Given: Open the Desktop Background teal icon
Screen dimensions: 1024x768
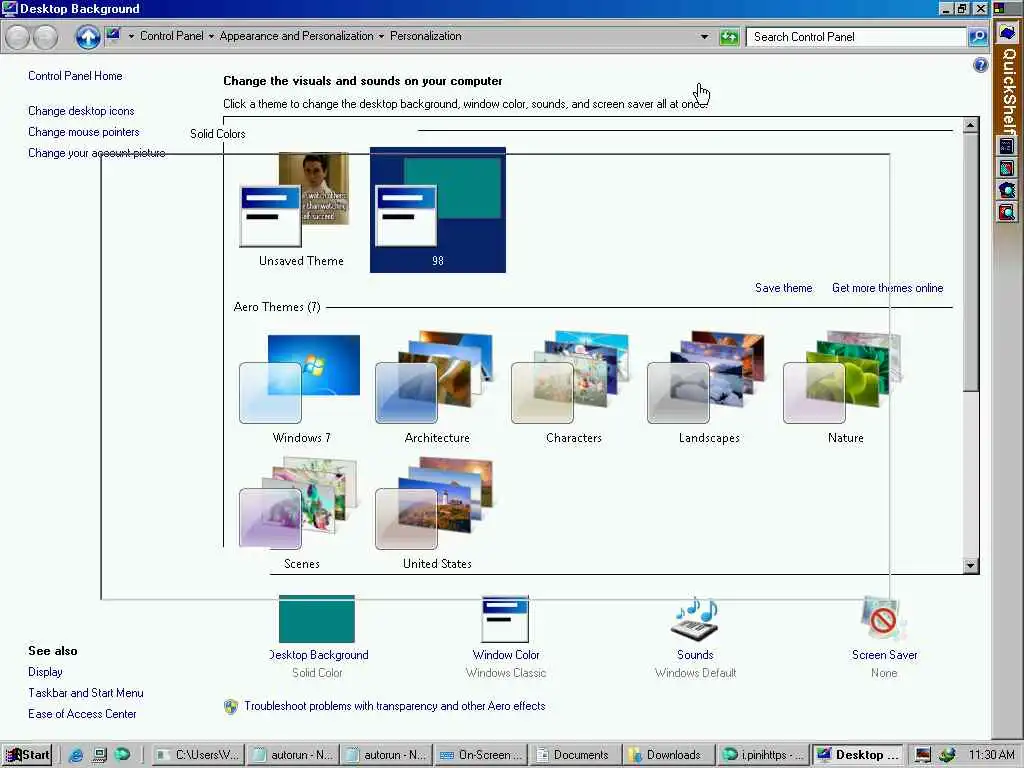Looking at the screenshot, I should [317, 619].
